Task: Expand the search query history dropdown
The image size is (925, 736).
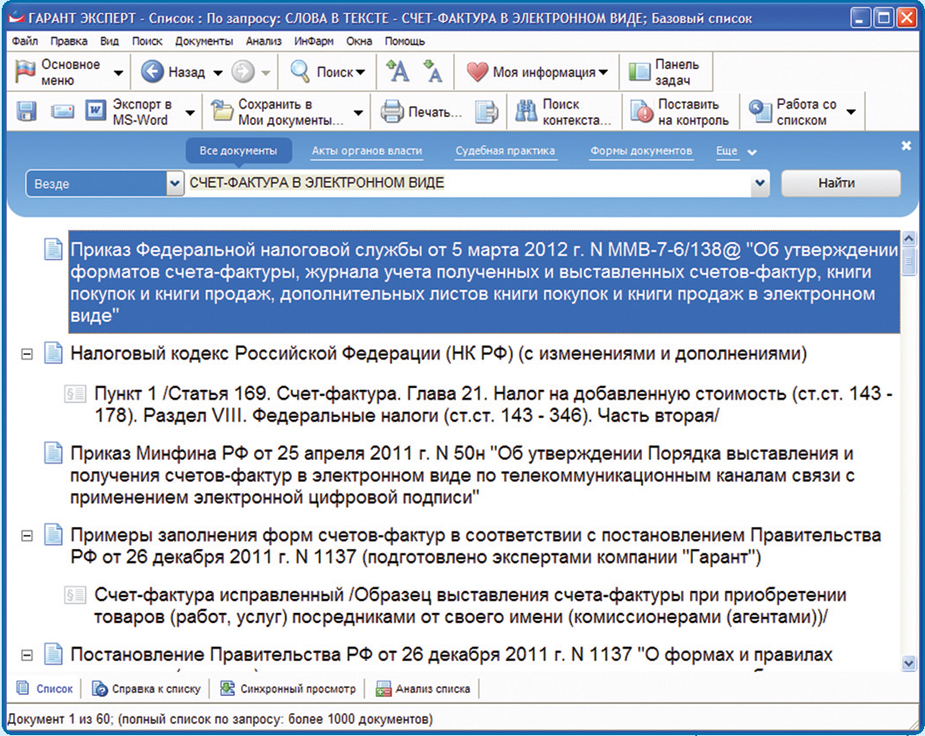Action: coord(760,184)
